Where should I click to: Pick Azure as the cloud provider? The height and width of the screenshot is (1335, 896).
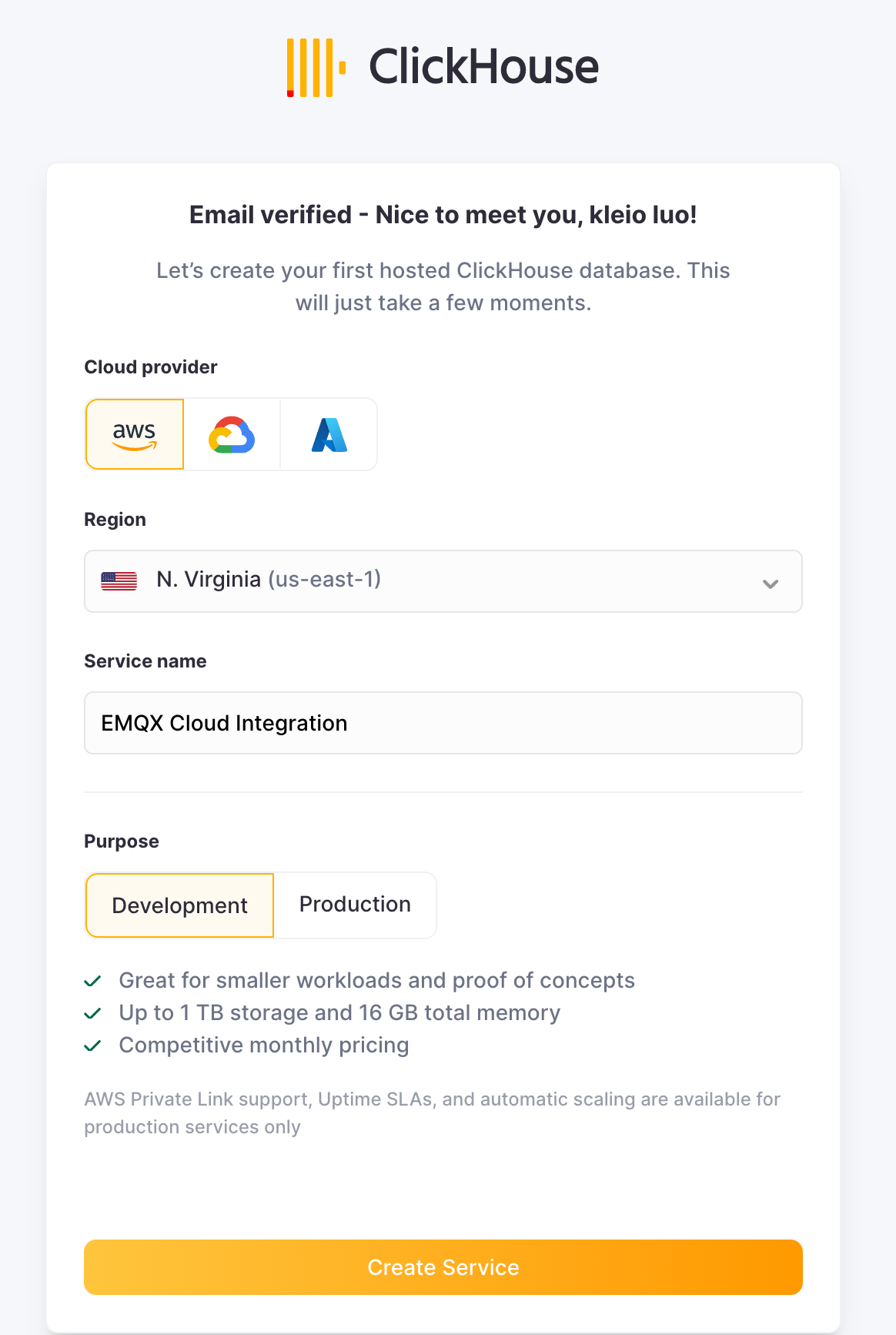[329, 433]
